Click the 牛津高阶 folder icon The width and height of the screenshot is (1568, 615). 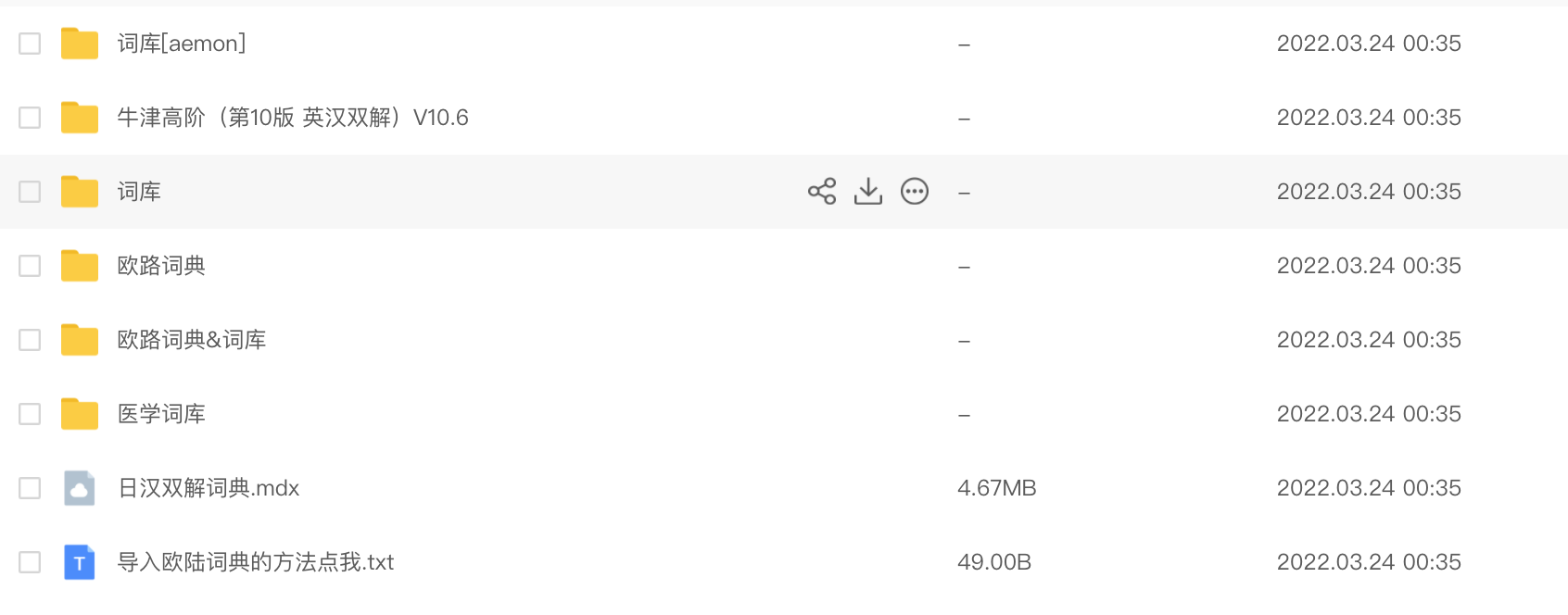click(x=80, y=118)
